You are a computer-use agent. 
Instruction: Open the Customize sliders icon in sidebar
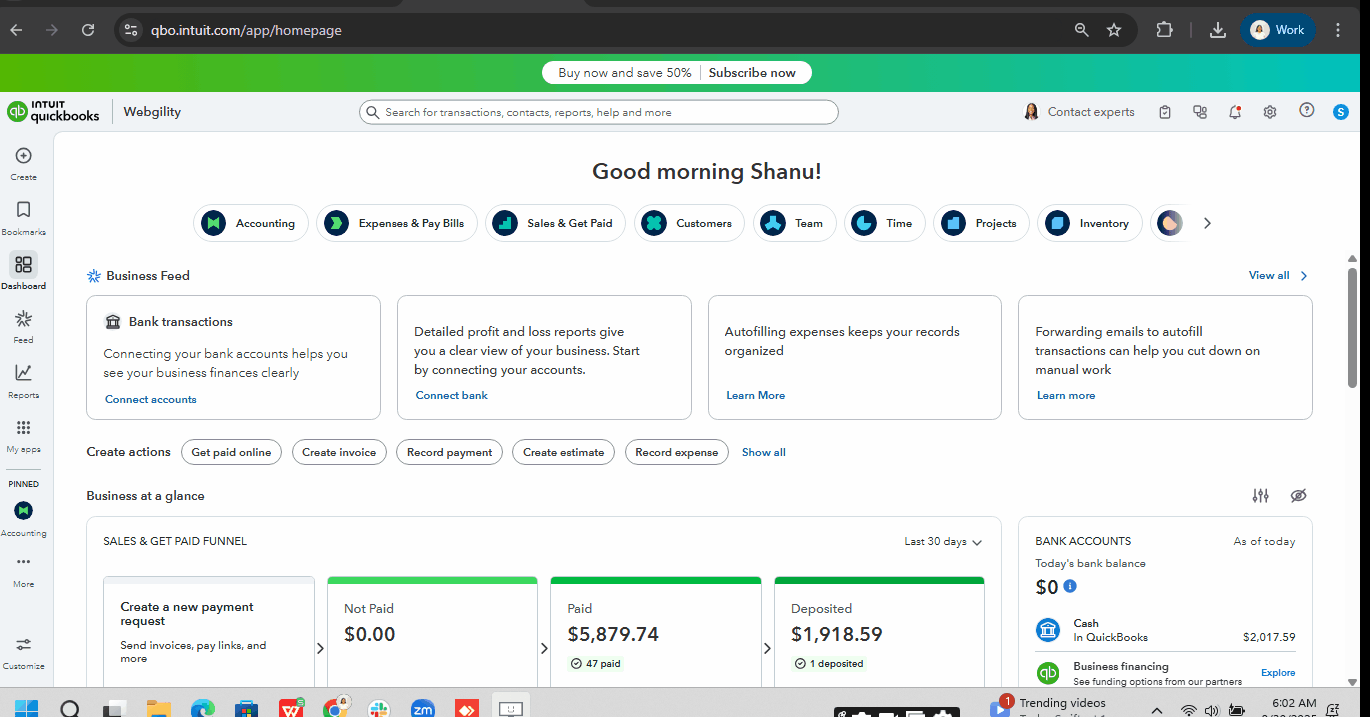point(23,645)
